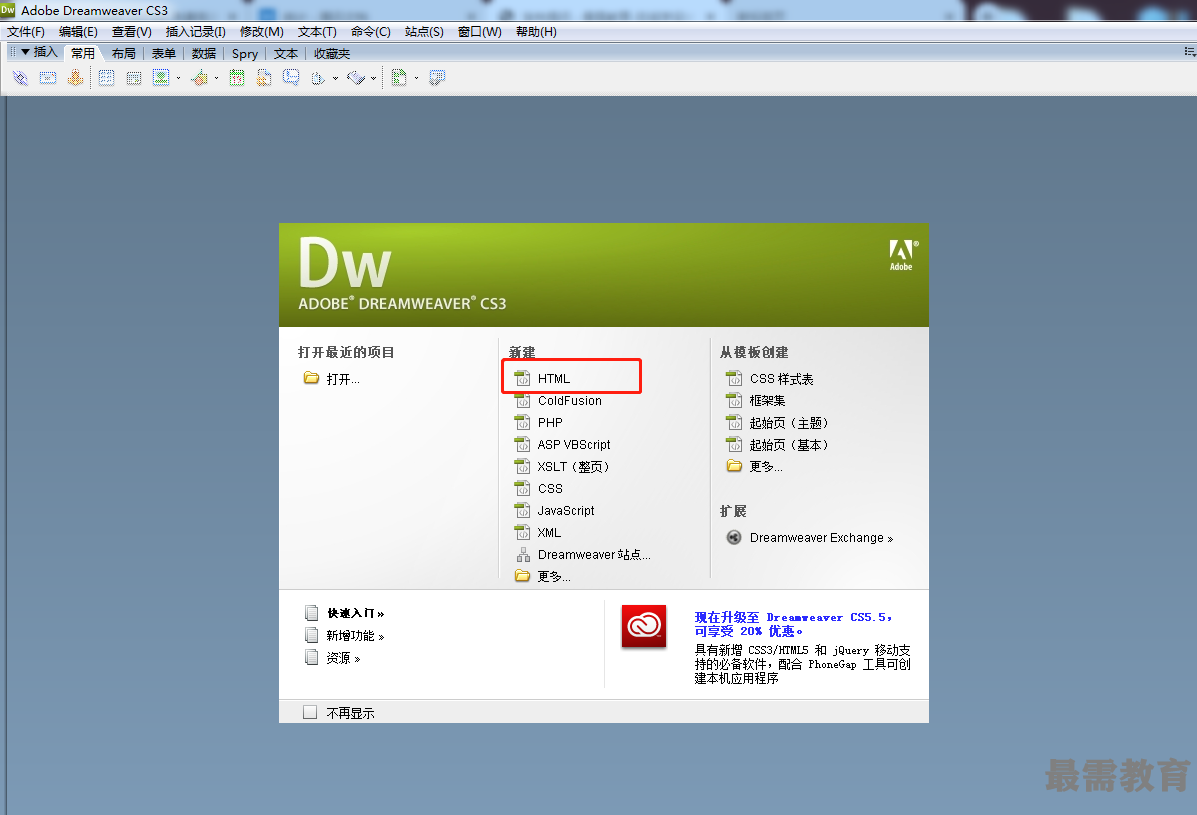This screenshot has height=815, width=1197.
Task: Create a new ASP VBScript document
Action: click(x=573, y=444)
